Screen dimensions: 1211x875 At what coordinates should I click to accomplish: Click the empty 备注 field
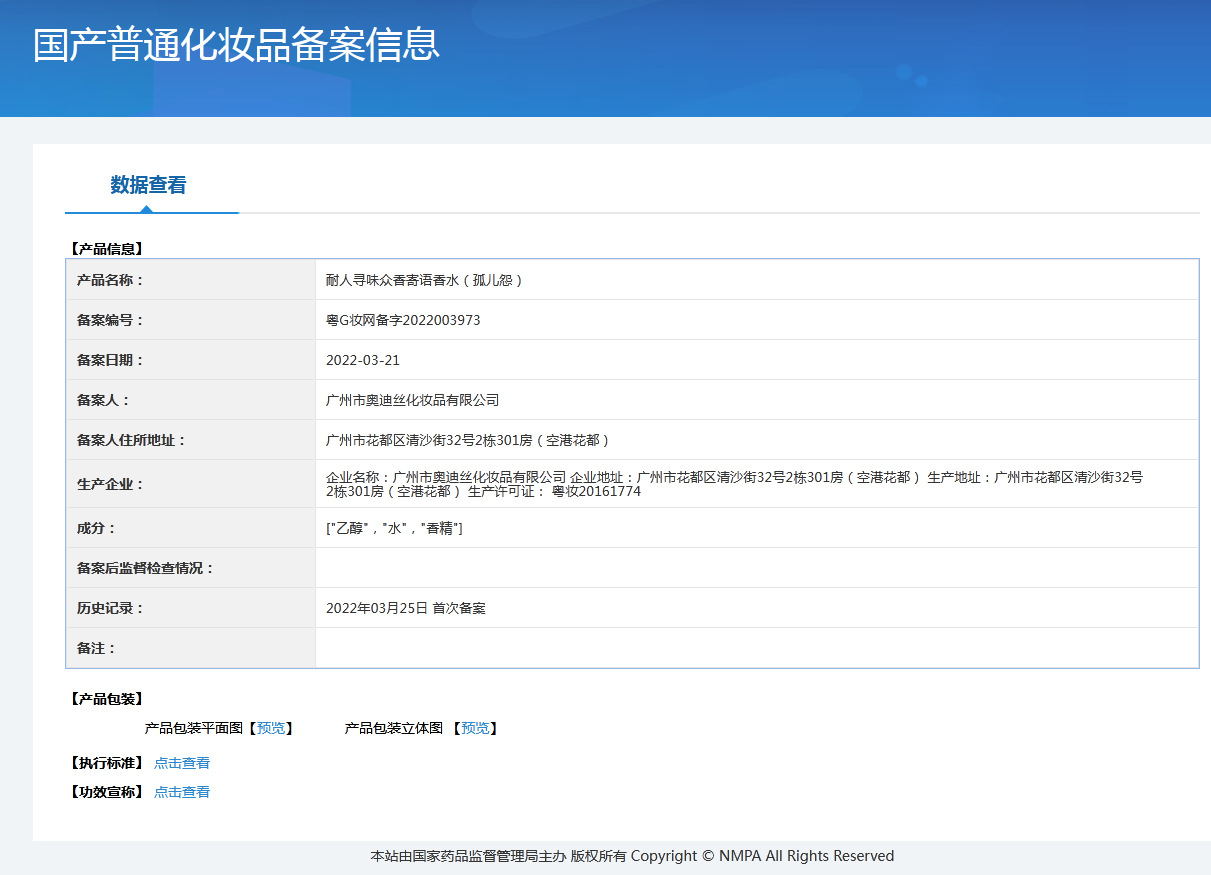click(x=600, y=648)
